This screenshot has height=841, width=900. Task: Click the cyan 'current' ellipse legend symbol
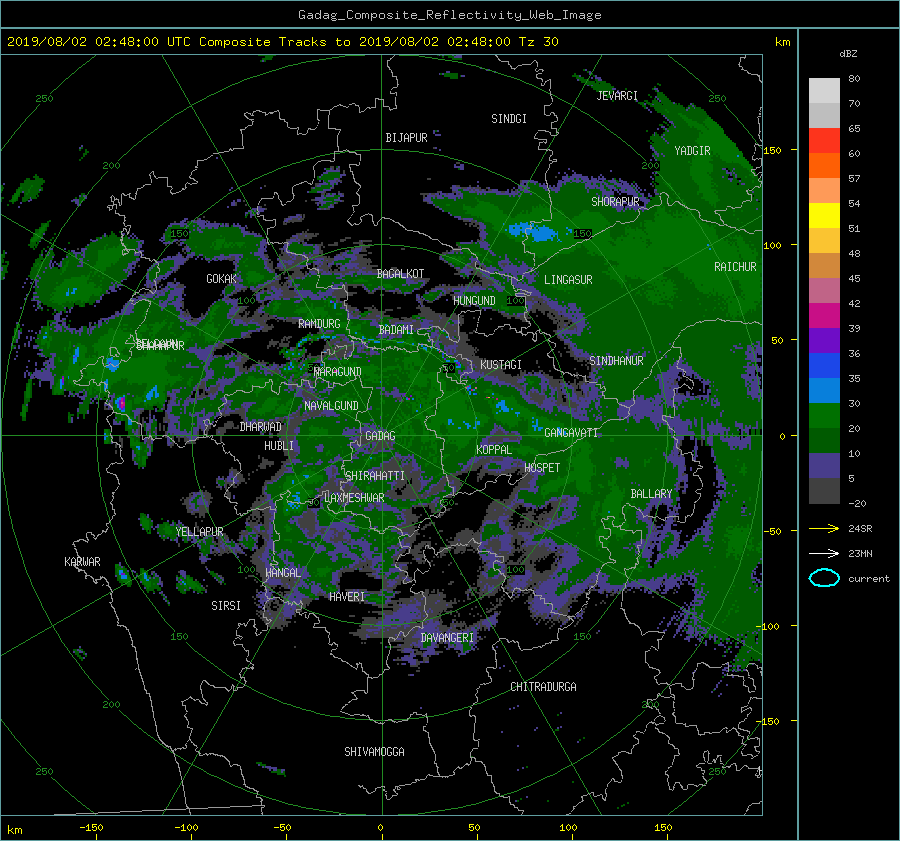tap(824, 578)
